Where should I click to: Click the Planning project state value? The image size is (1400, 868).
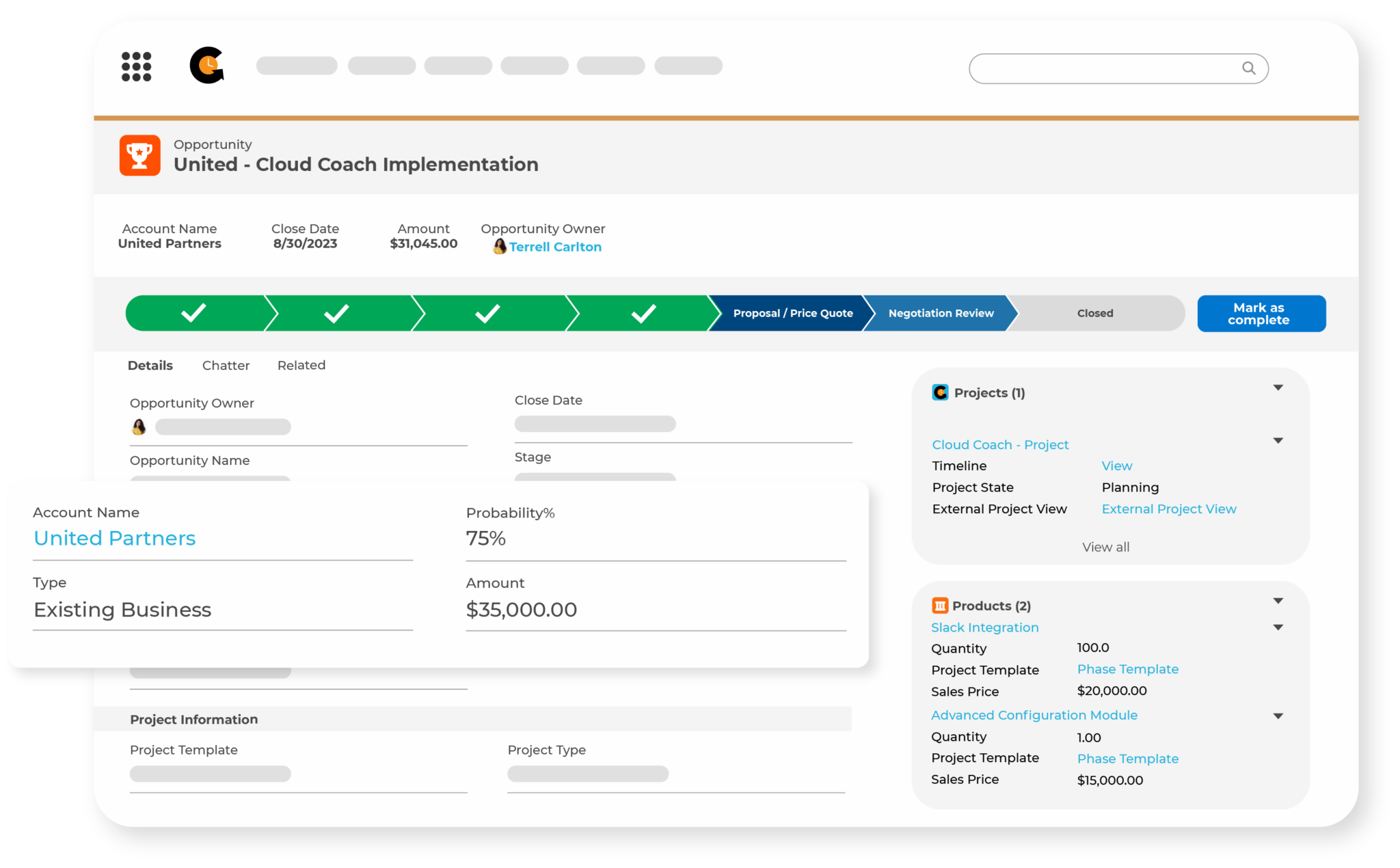(x=1130, y=488)
